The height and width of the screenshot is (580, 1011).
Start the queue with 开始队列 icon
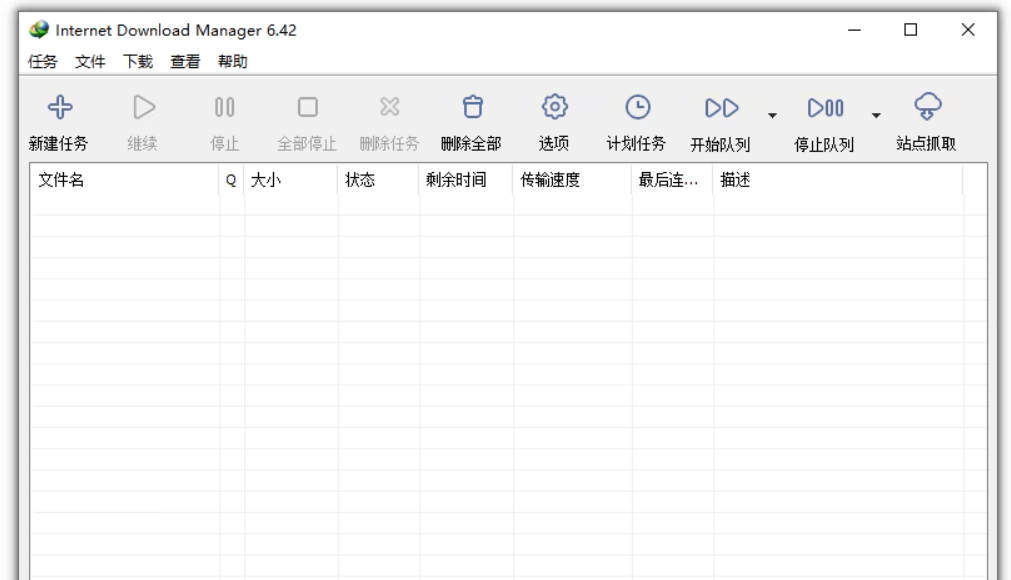722,107
